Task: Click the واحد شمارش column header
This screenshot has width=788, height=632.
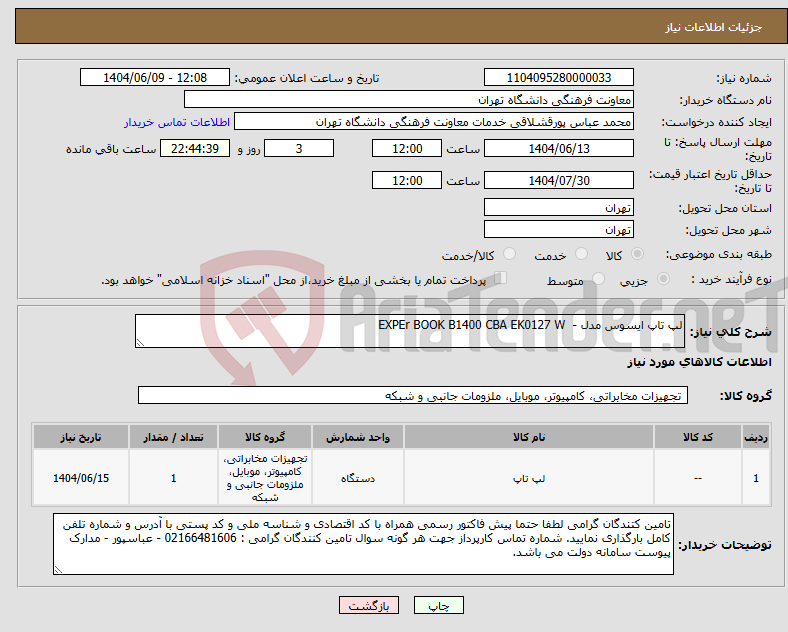Action: [357, 437]
